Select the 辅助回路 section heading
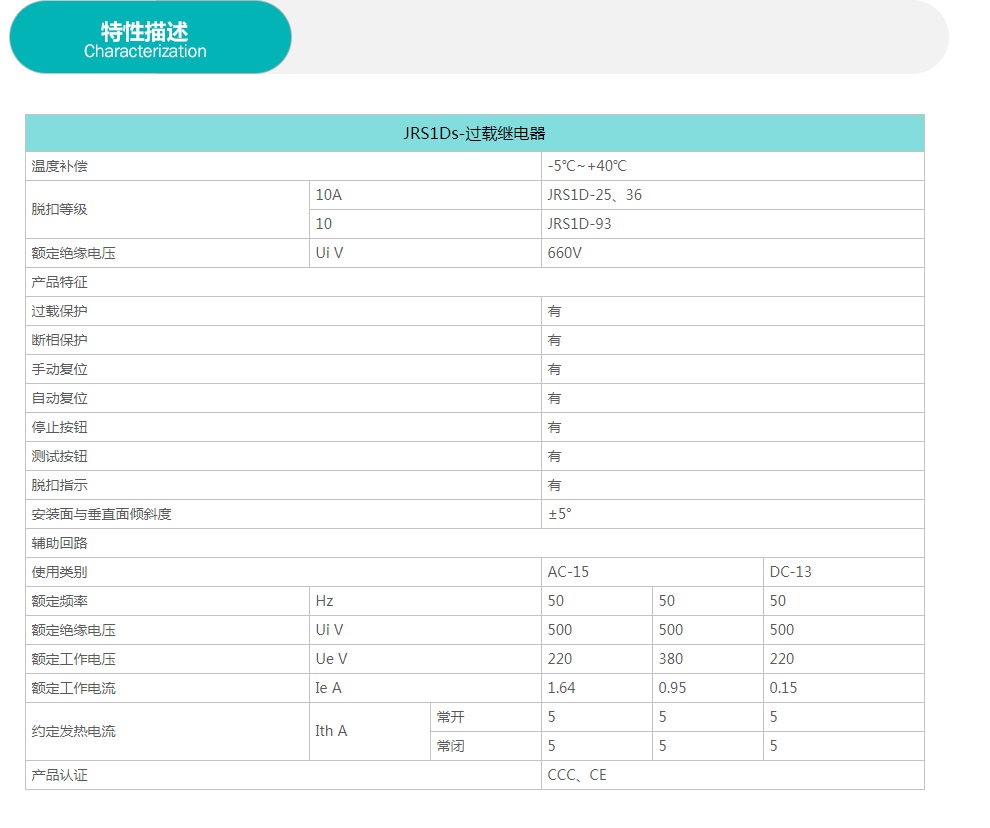 click(x=59, y=544)
